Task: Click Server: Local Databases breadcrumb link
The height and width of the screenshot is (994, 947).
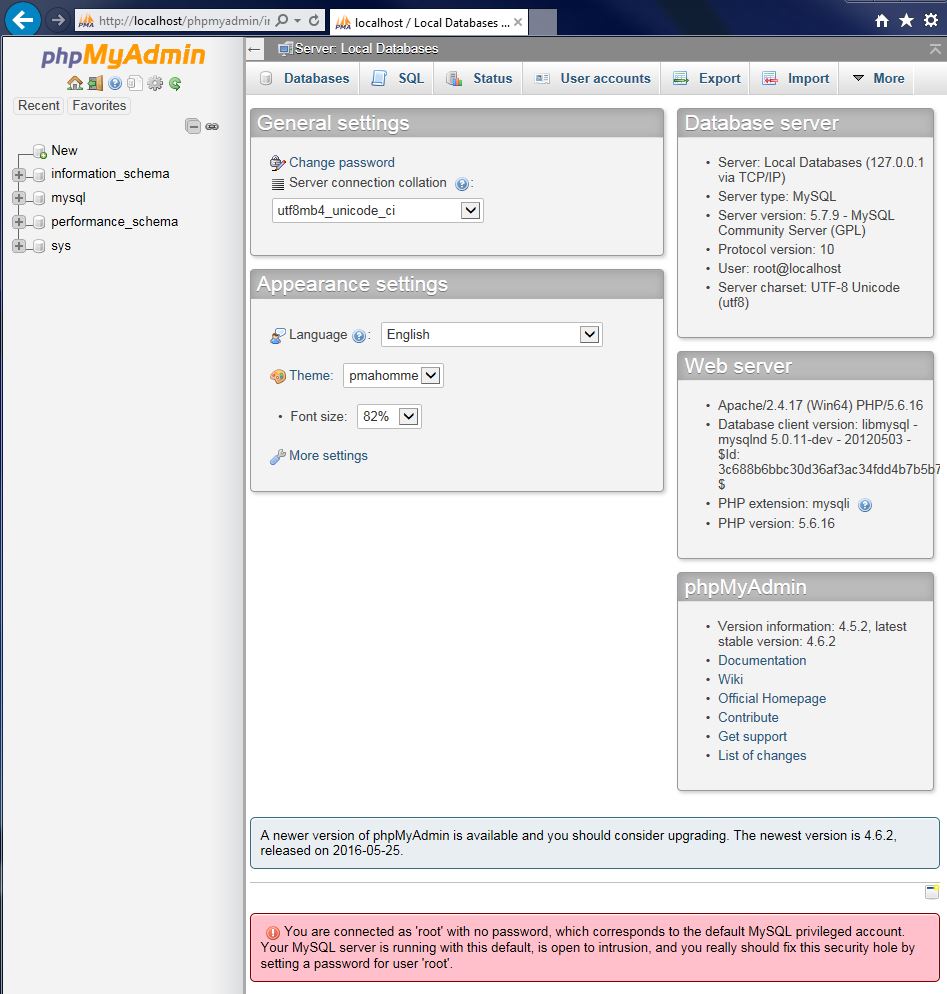Action: [366, 49]
